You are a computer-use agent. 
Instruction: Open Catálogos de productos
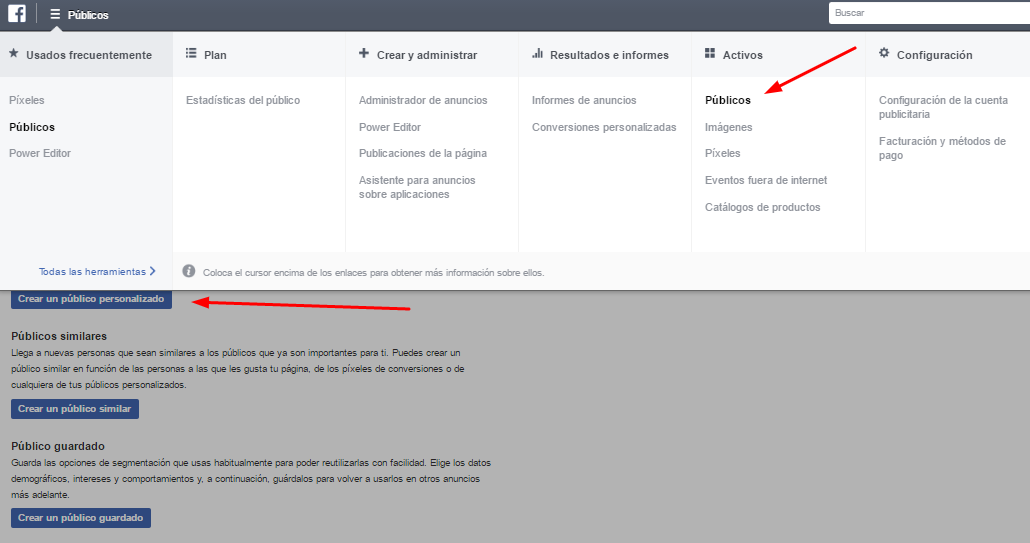(763, 207)
